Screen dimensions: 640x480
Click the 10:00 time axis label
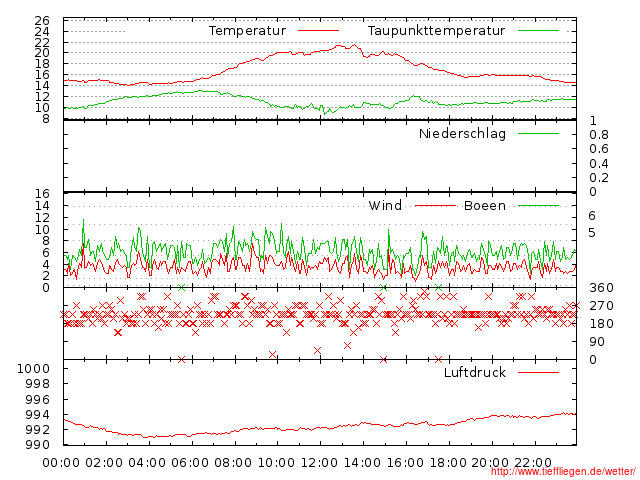pyautogui.click(x=276, y=463)
